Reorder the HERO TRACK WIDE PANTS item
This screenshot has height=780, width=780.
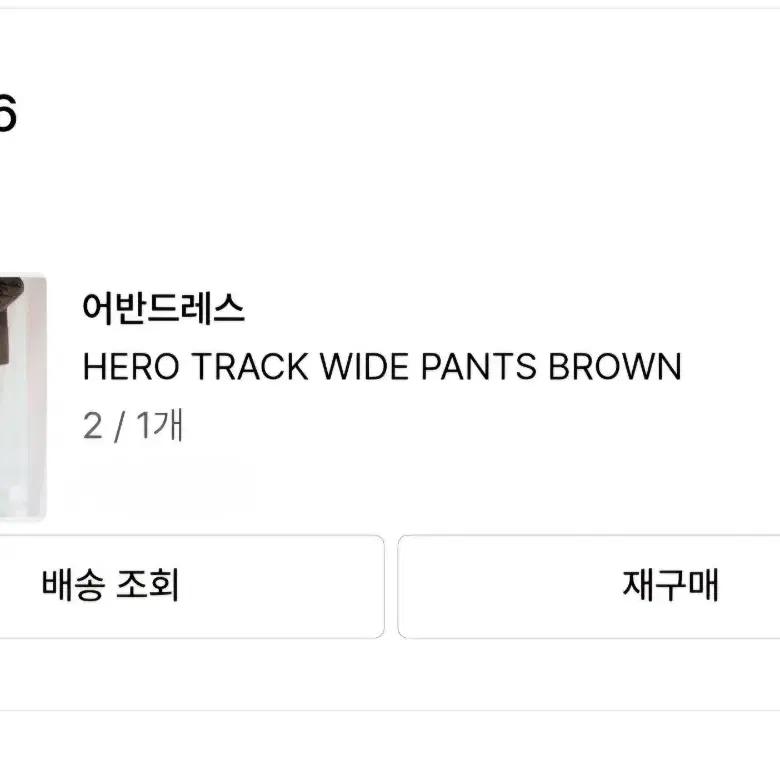click(x=589, y=586)
